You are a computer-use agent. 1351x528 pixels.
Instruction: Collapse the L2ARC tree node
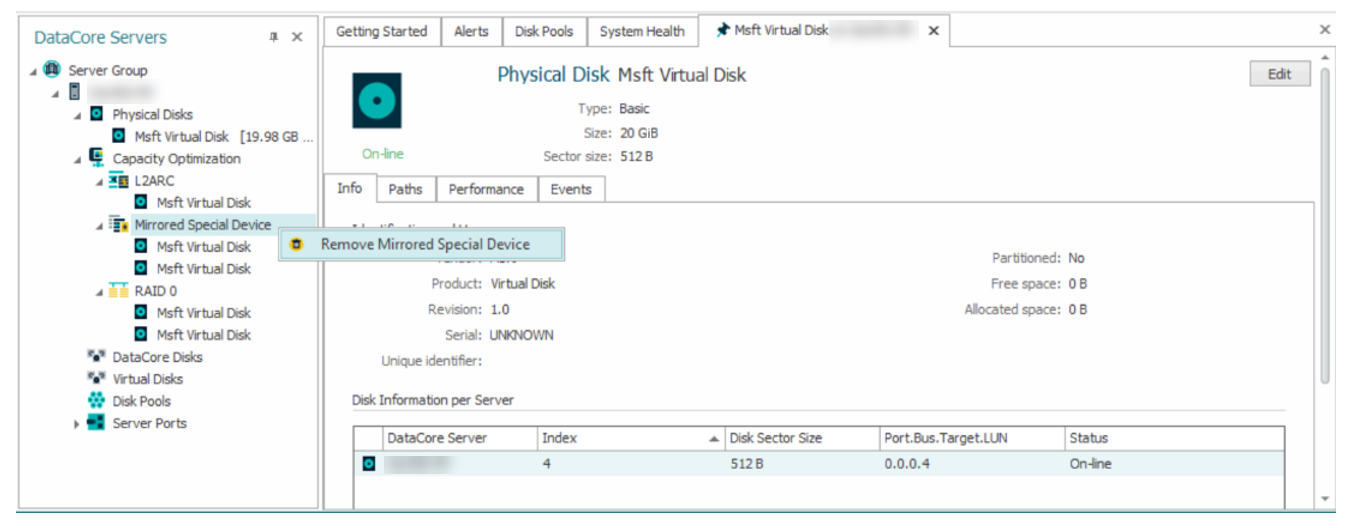[x=99, y=182]
